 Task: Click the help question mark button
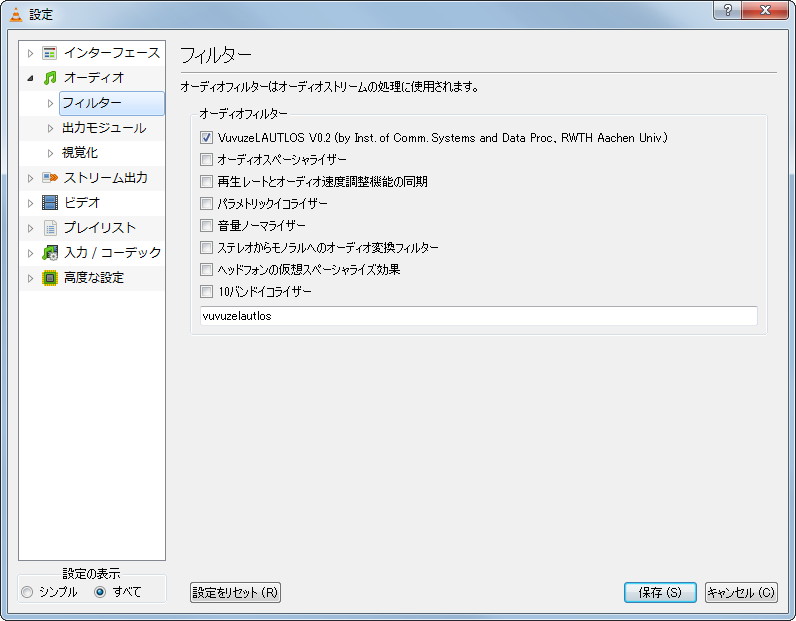(727, 10)
